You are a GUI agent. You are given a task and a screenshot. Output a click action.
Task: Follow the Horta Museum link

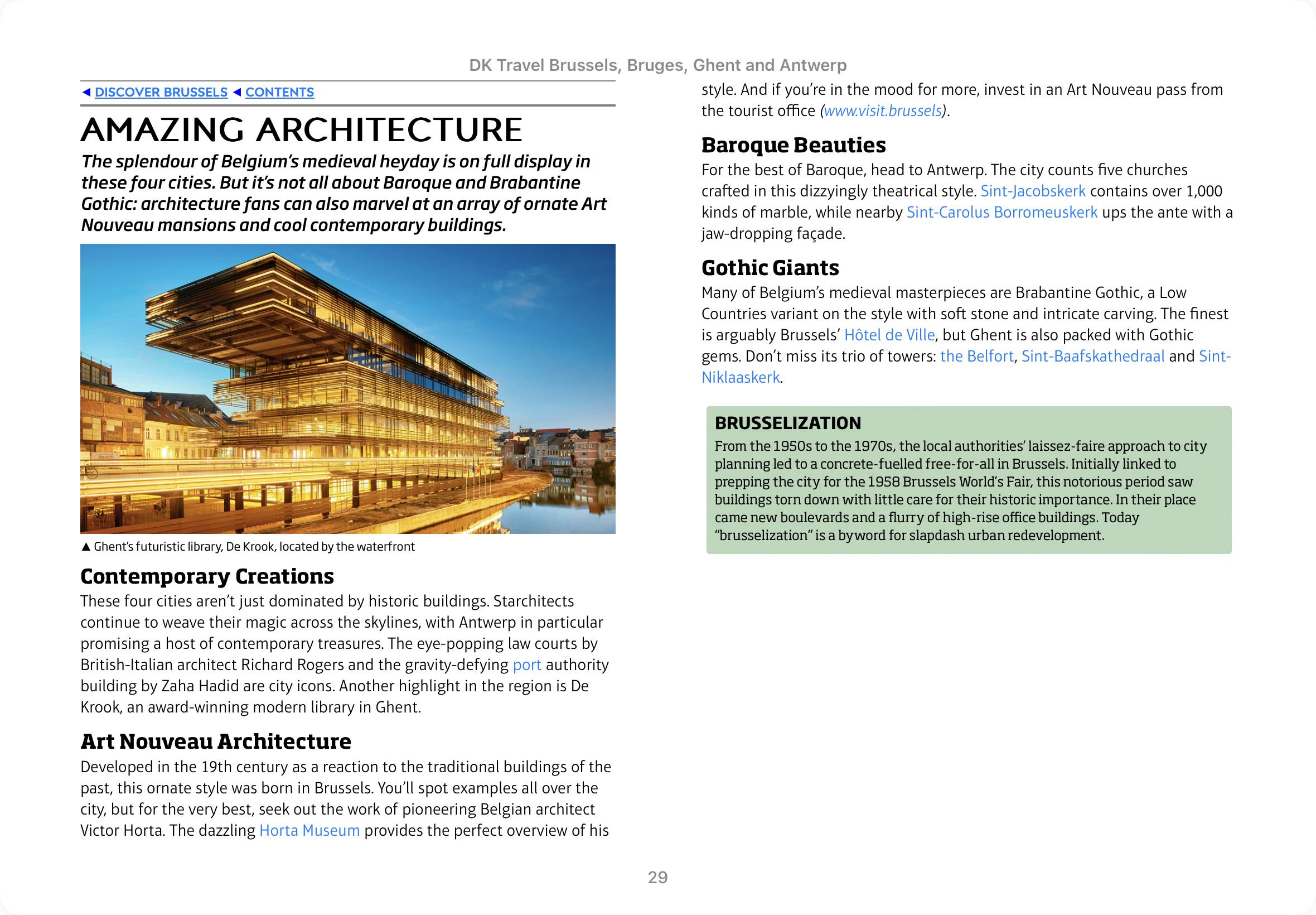[309, 830]
